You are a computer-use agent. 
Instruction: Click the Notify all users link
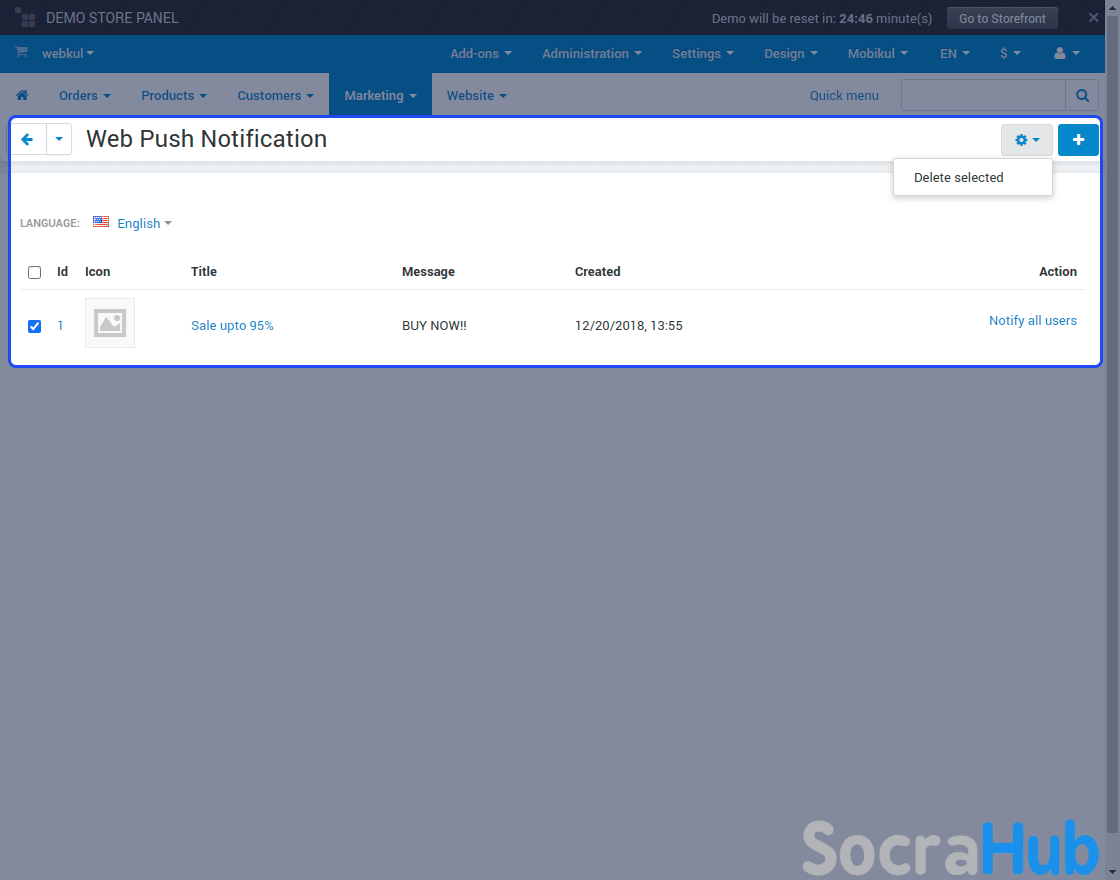point(1032,321)
